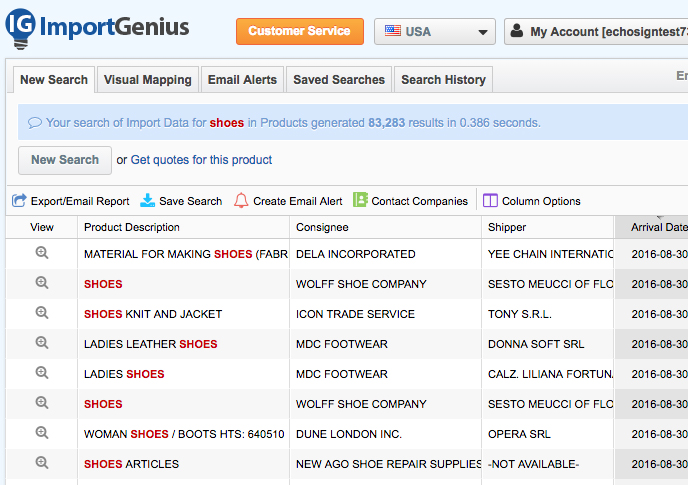The image size is (688, 485).
Task: Open view magnifier for TONY S.R.L. row
Action: (x=42, y=313)
